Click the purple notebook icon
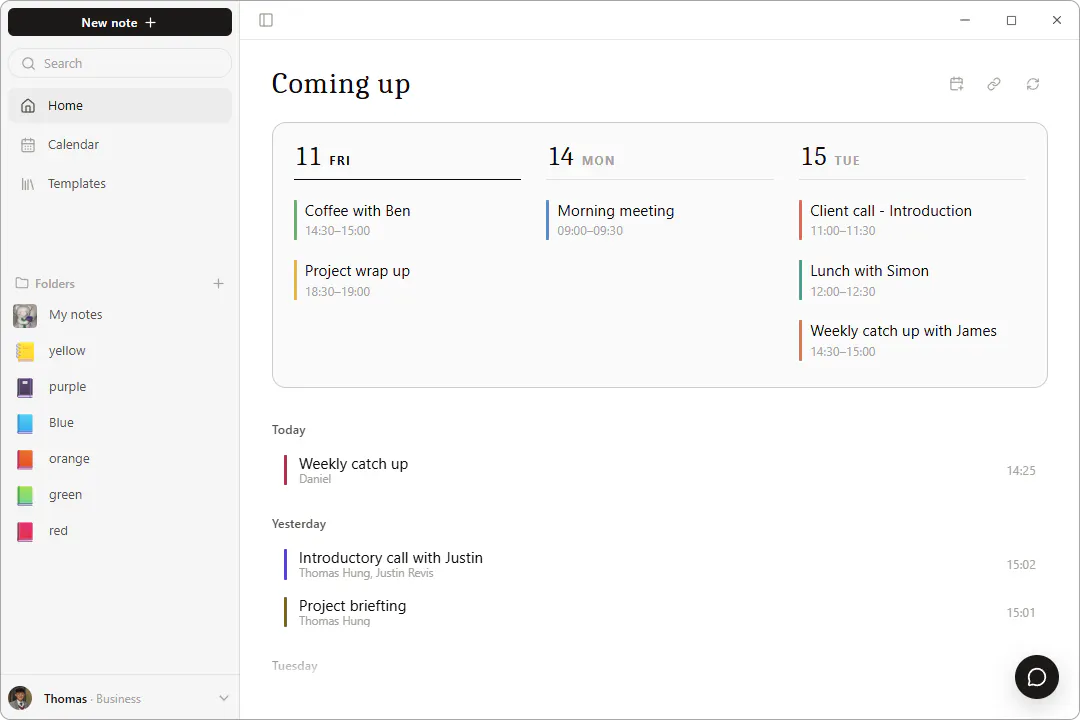This screenshot has width=1080, height=720. tap(25, 387)
